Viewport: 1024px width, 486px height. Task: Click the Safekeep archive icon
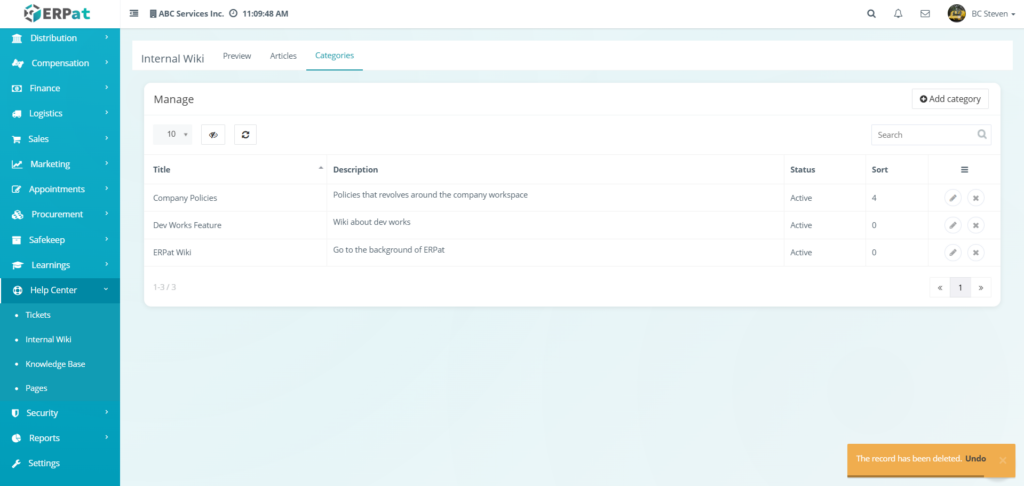coord(17,240)
